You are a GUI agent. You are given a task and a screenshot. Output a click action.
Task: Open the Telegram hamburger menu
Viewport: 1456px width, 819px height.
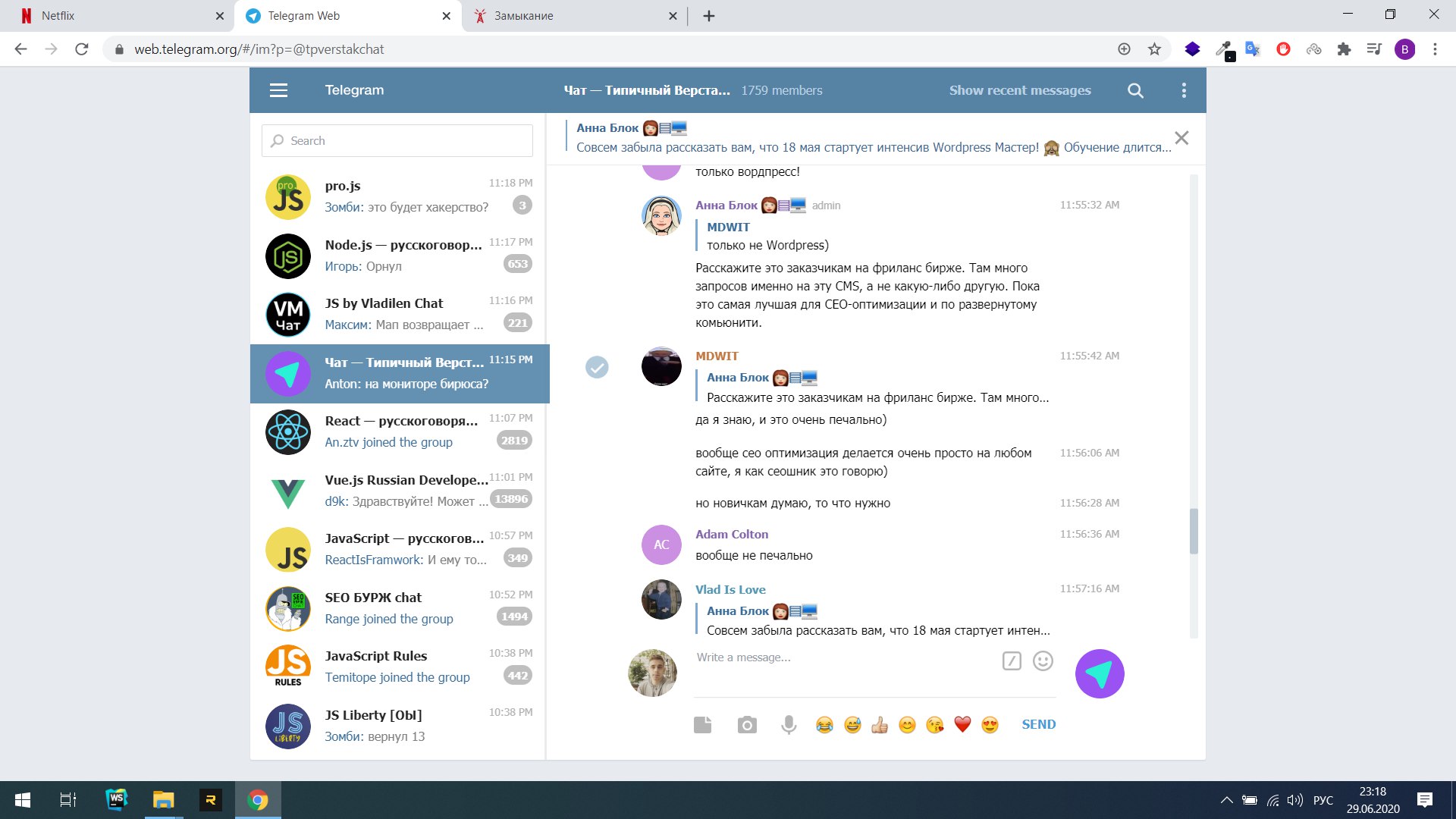point(278,90)
